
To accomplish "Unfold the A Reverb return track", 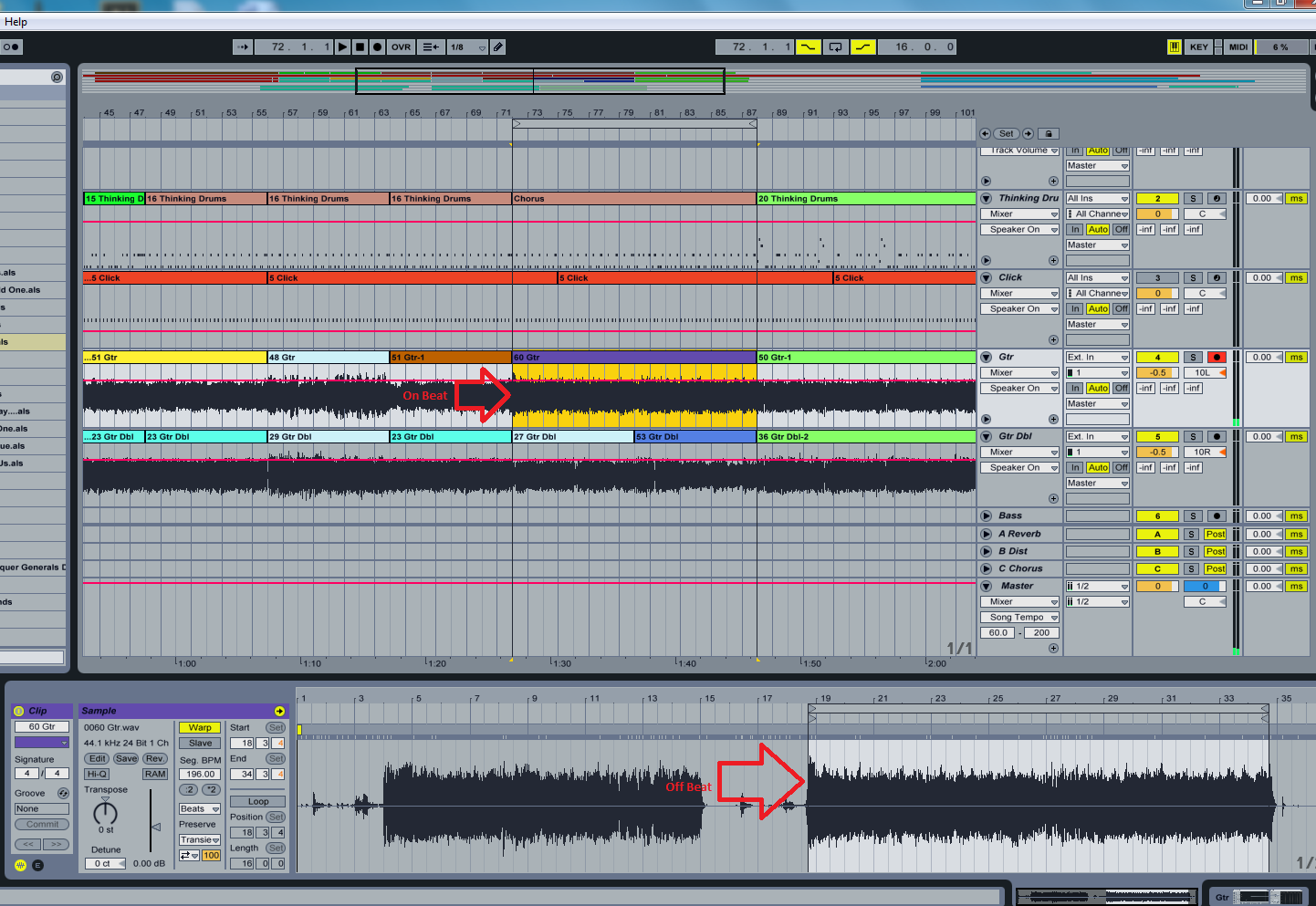I will tap(987, 534).
